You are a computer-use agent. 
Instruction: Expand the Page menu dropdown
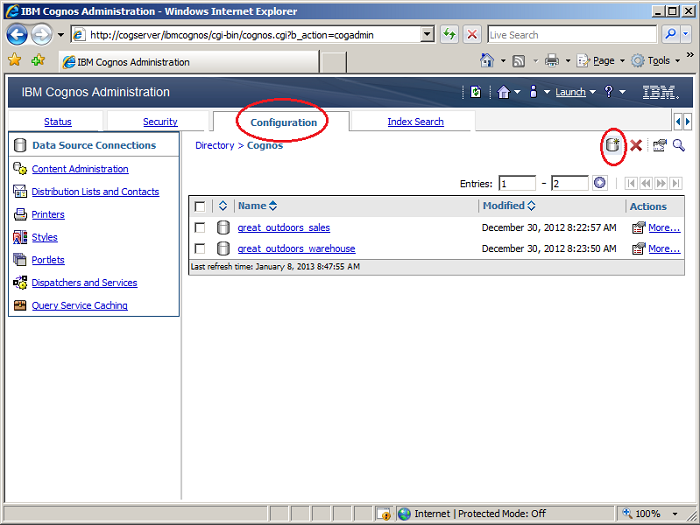[x=622, y=61]
